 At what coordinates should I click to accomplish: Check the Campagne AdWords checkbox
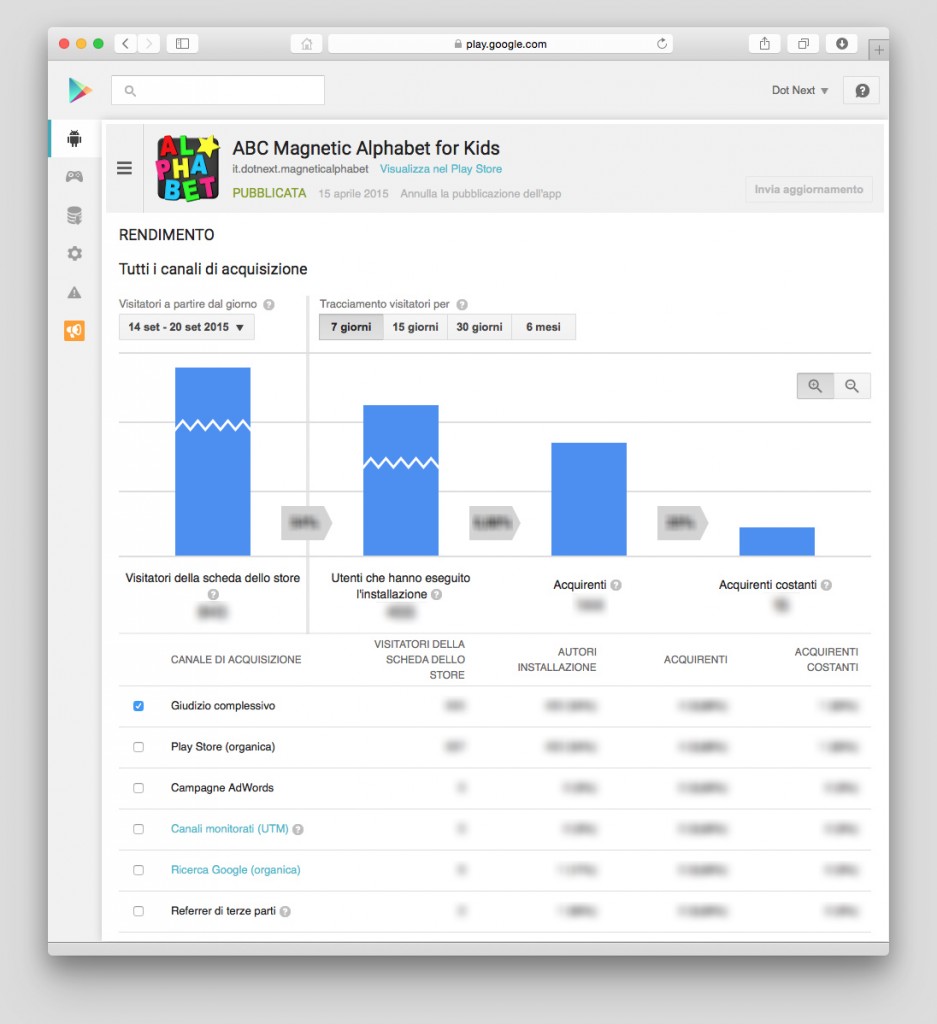click(x=138, y=788)
